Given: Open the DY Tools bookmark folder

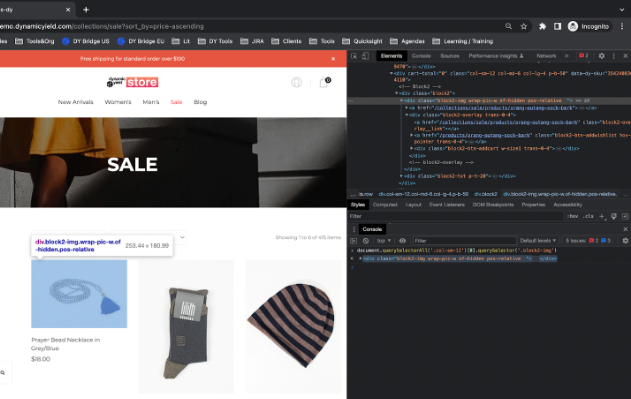Looking at the screenshot, I should 215,41.
